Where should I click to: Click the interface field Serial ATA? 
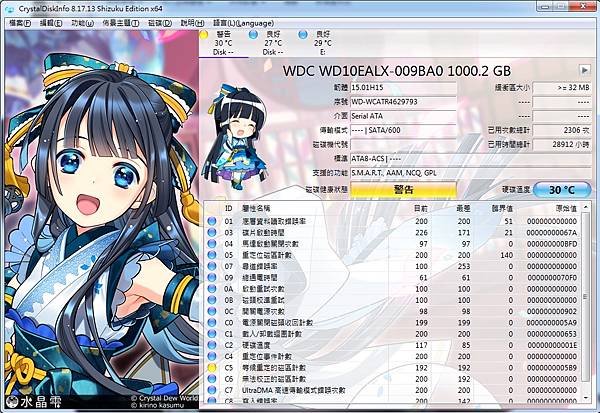point(403,116)
